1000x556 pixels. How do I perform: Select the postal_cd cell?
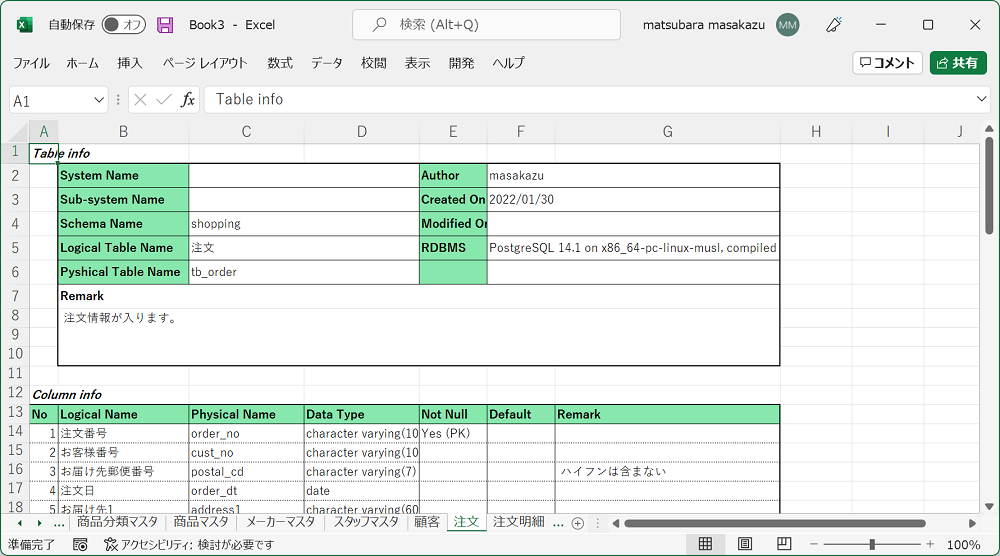click(246, 472)
